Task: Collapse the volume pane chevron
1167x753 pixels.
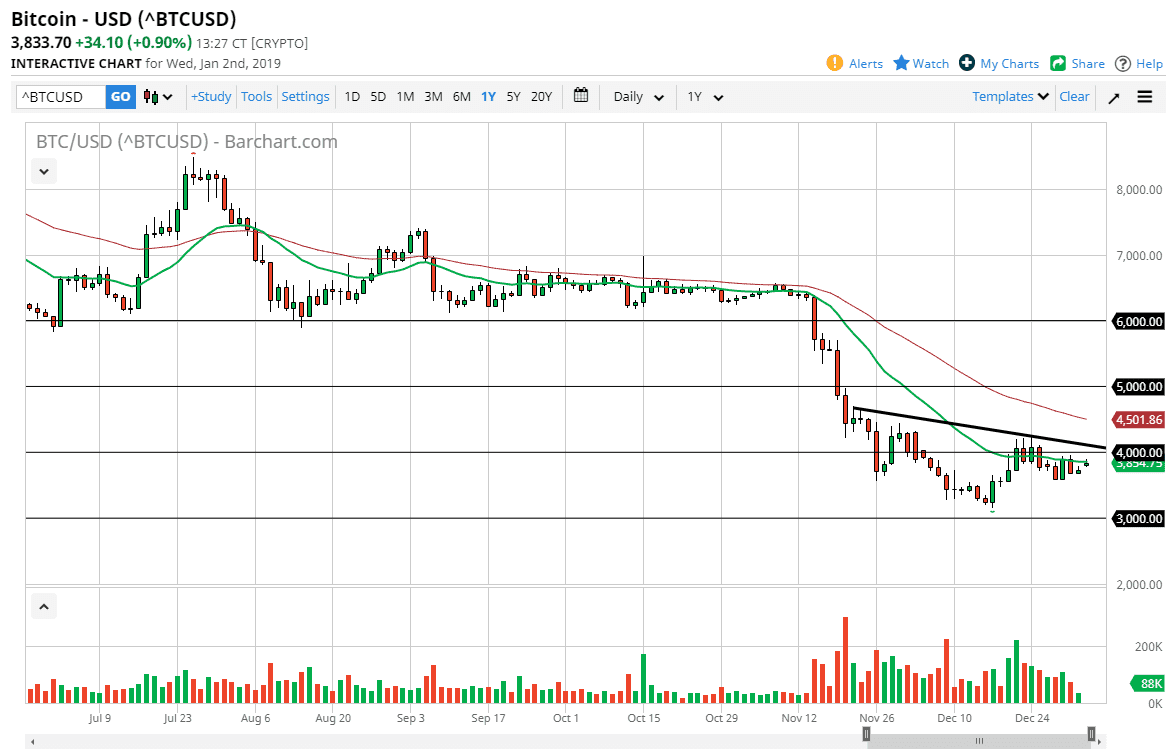Action: (x=44, y=606)
